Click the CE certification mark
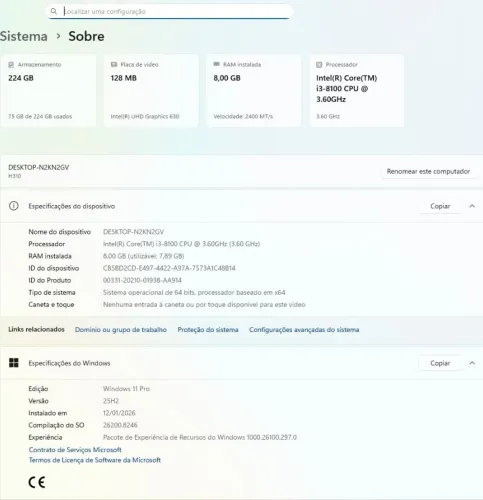This screenshot has height=500, width=483. click(x=37, y=482)
